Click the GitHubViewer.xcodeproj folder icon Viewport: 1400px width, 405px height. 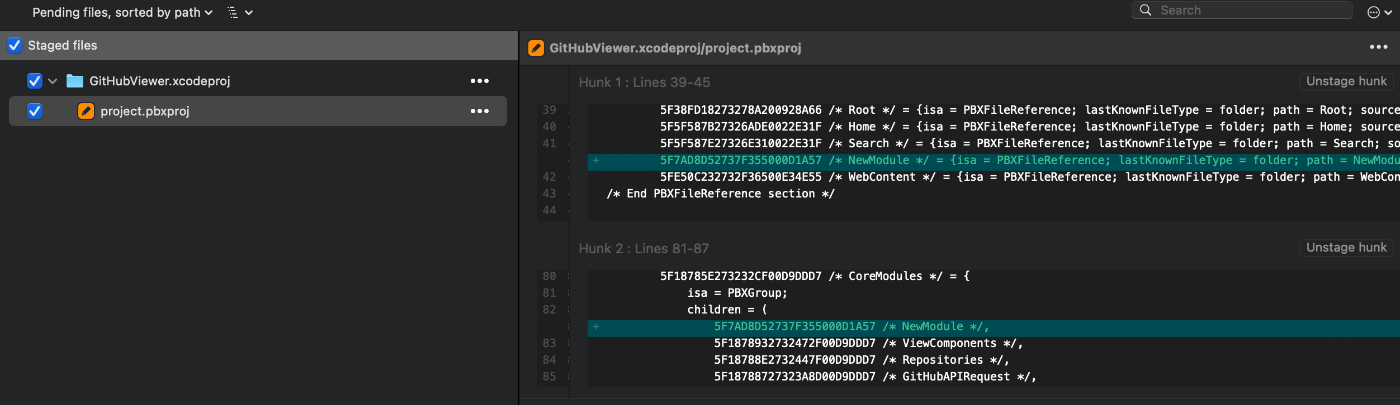click(75, 81)
